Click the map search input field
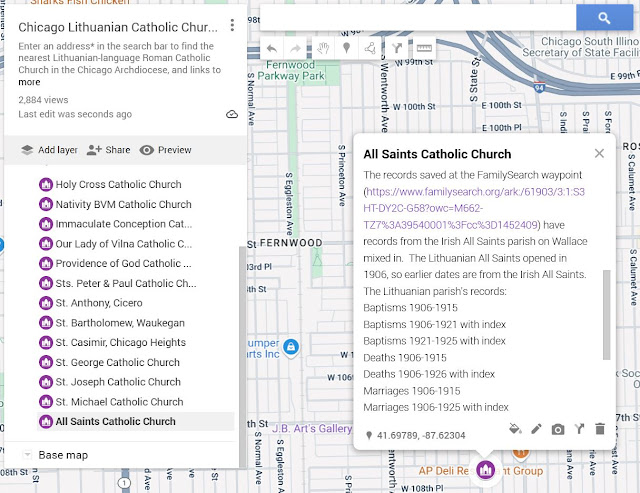 point(418,18)
